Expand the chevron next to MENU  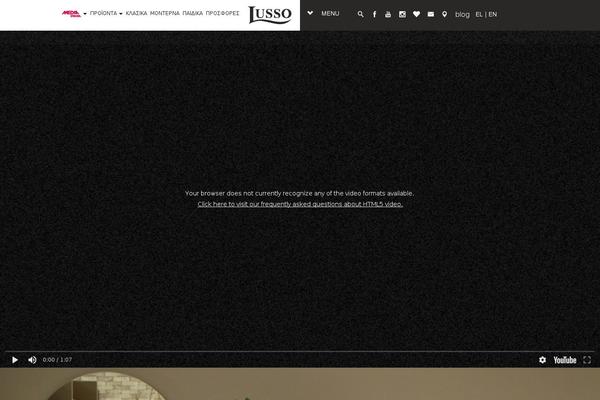pyautogui.click(x=310, y=13)
